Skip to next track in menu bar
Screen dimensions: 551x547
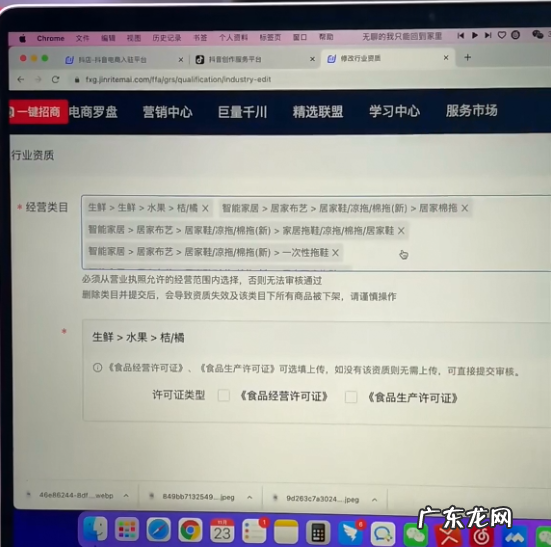click(488, 35)
